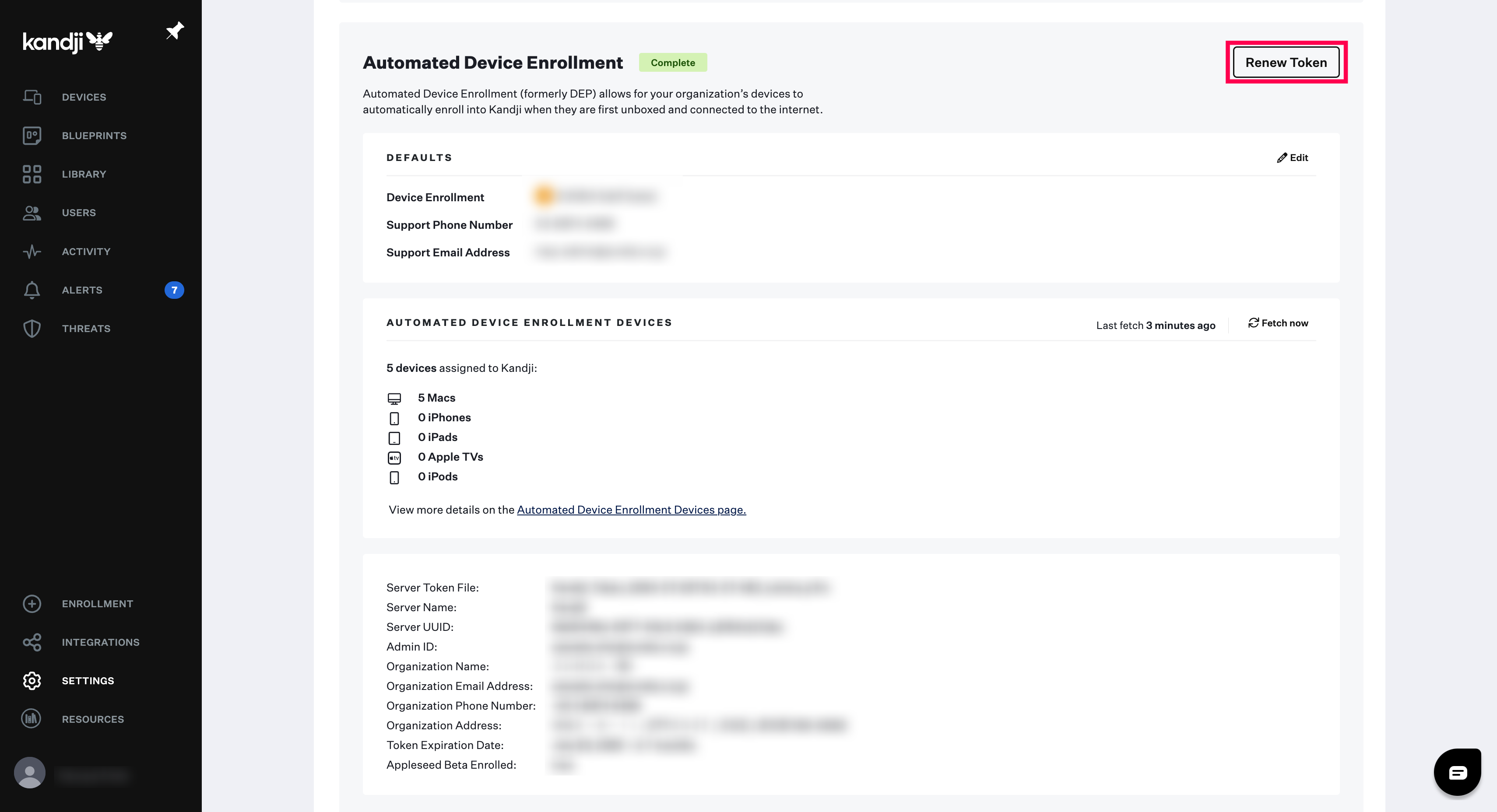Click the 'Support Phone Number' label

(449, 225)
